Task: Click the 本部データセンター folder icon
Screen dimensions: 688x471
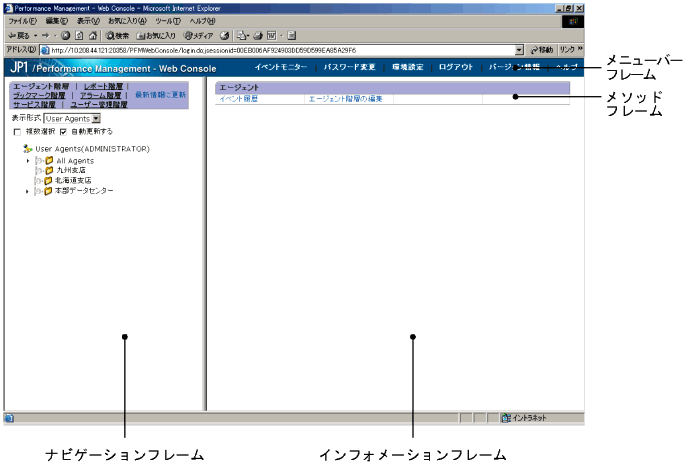Action: 48,191
